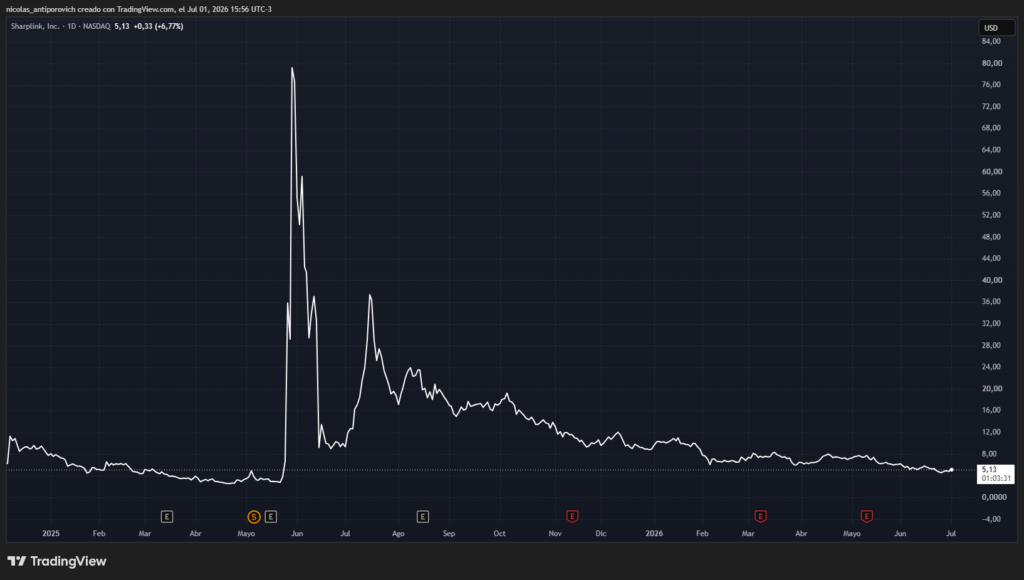Screen dimensions: 1024x580
Task: Open the earnings E marker between Mar and Abr 2025
Action: coord(167,517)
